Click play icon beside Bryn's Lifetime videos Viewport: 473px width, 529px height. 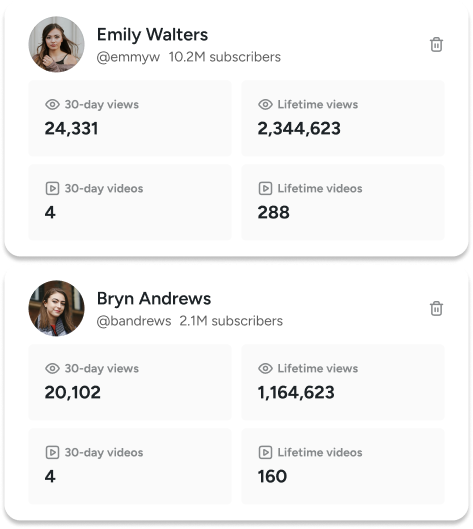click(265, 452)
